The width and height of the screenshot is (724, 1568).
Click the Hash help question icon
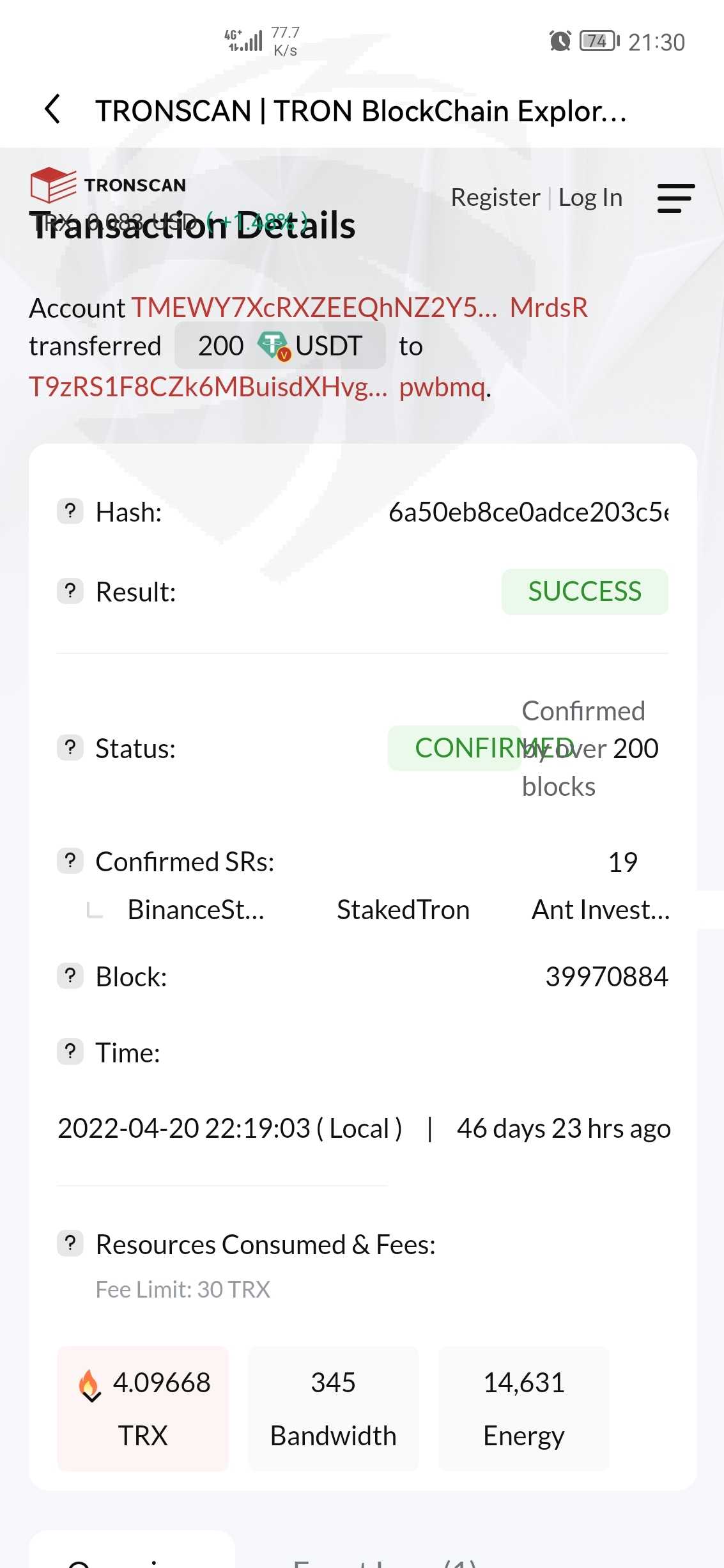coord(70,511)
